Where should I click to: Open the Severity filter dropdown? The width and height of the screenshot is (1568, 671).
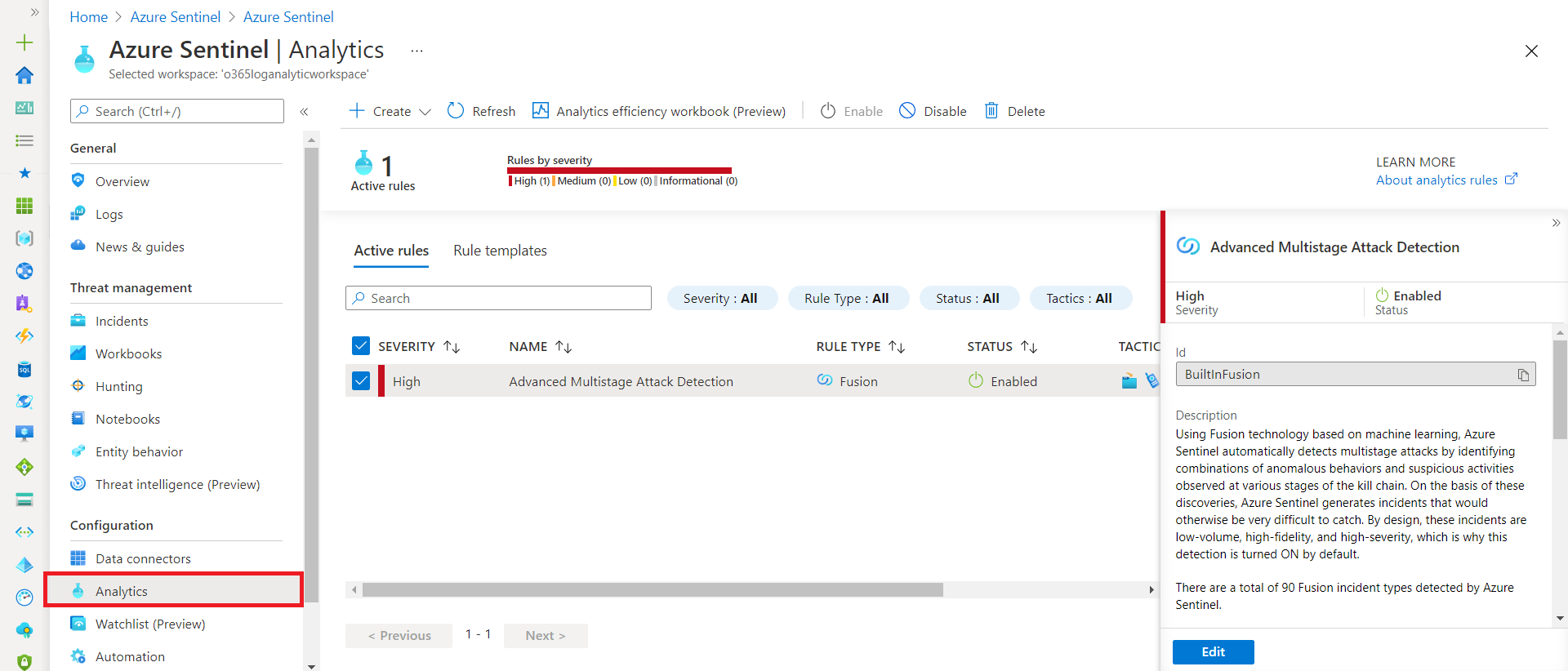click(x=721, y=299)
